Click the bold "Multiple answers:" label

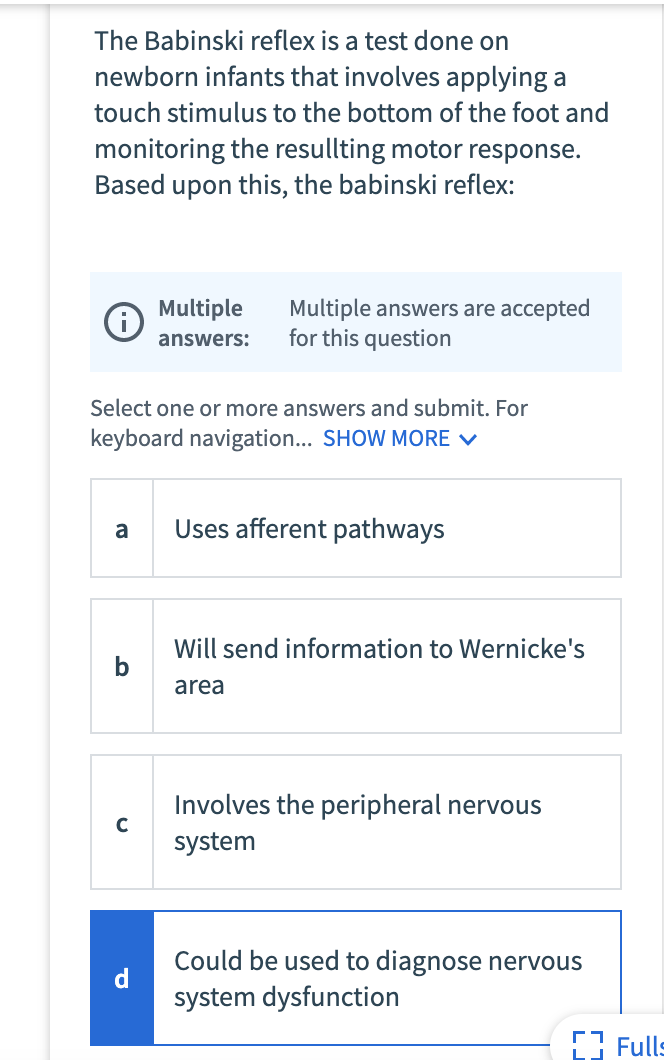[x=203, y=322]
